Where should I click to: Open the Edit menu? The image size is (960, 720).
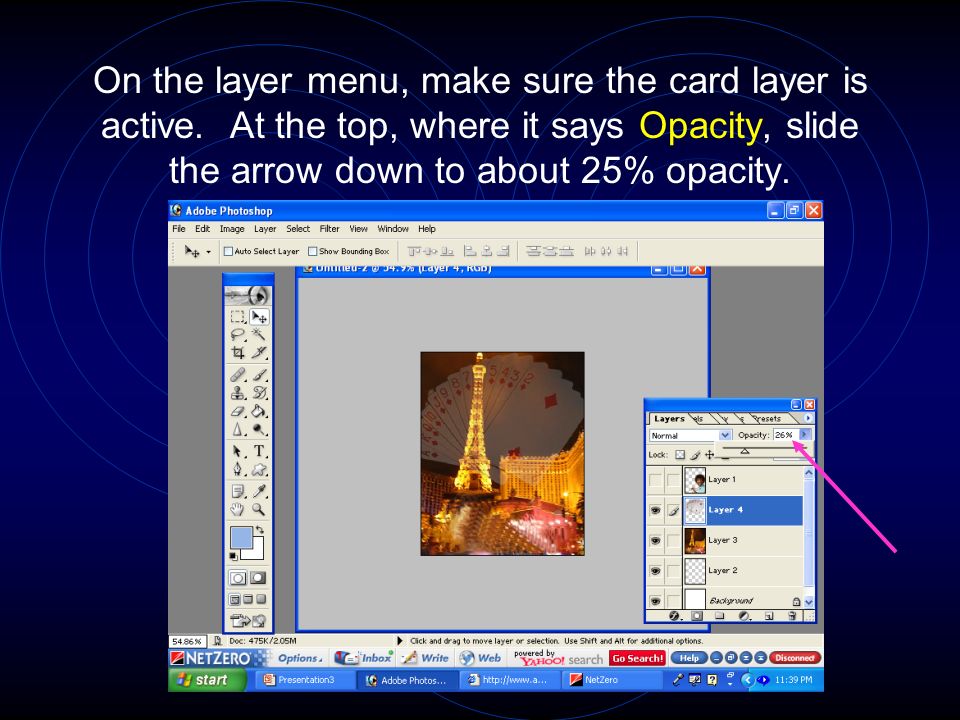203,228
